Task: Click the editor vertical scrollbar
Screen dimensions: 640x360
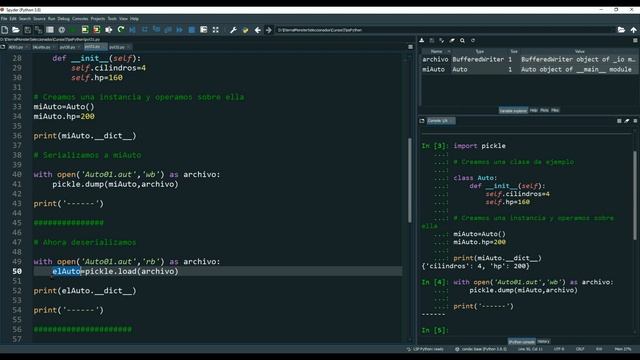Action: point(409,180)
